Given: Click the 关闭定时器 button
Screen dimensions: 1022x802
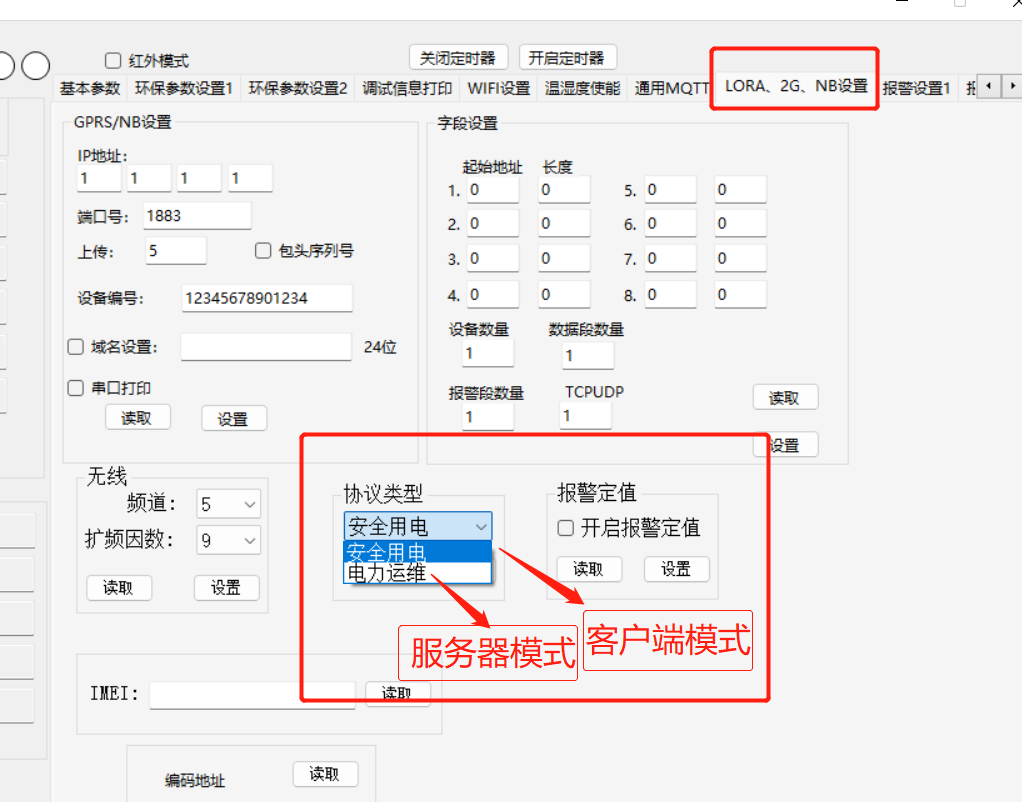Looking at the screenshot, I should pos(459,57).
